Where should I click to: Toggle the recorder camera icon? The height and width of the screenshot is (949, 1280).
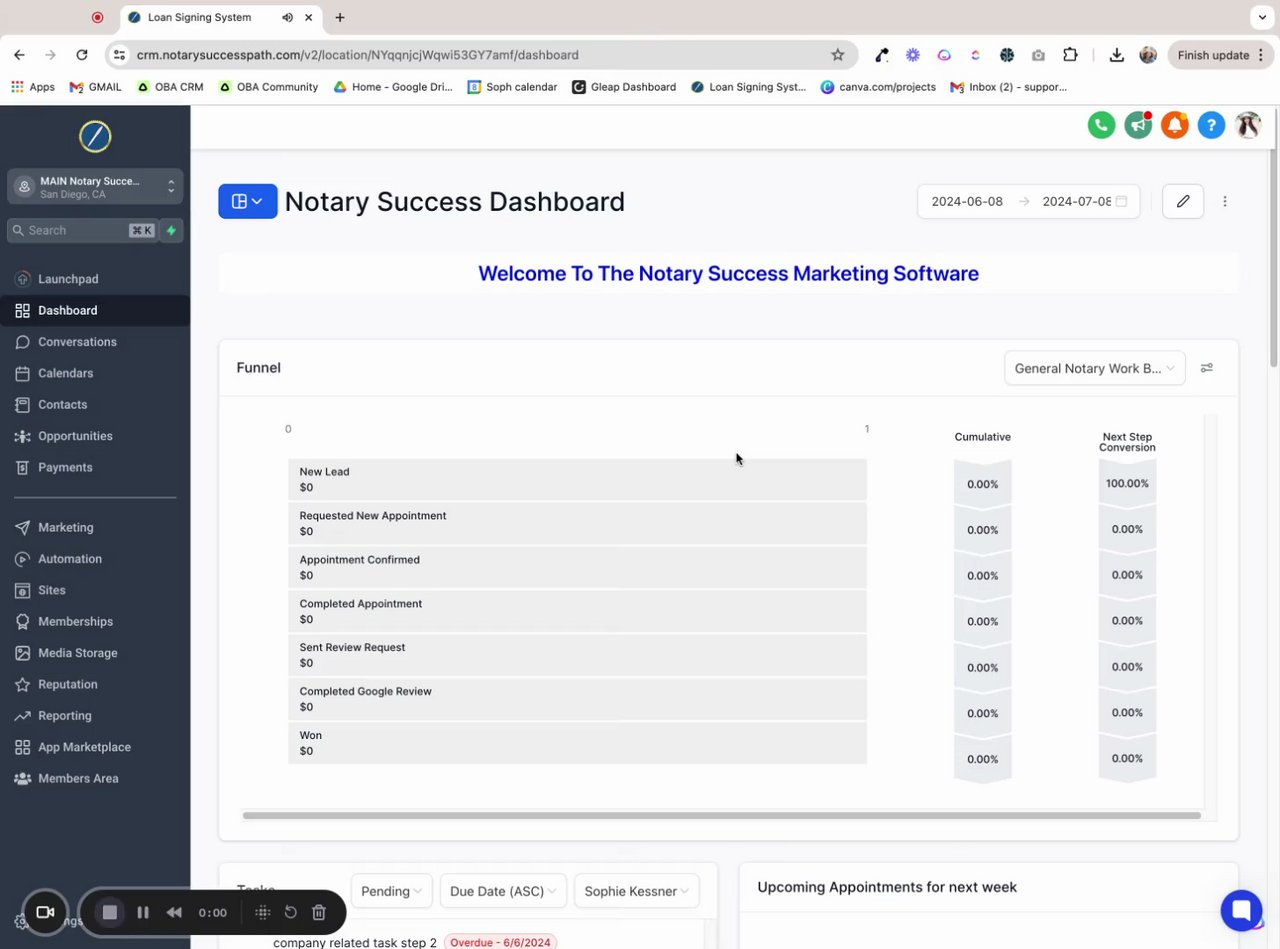coord(45,912)
